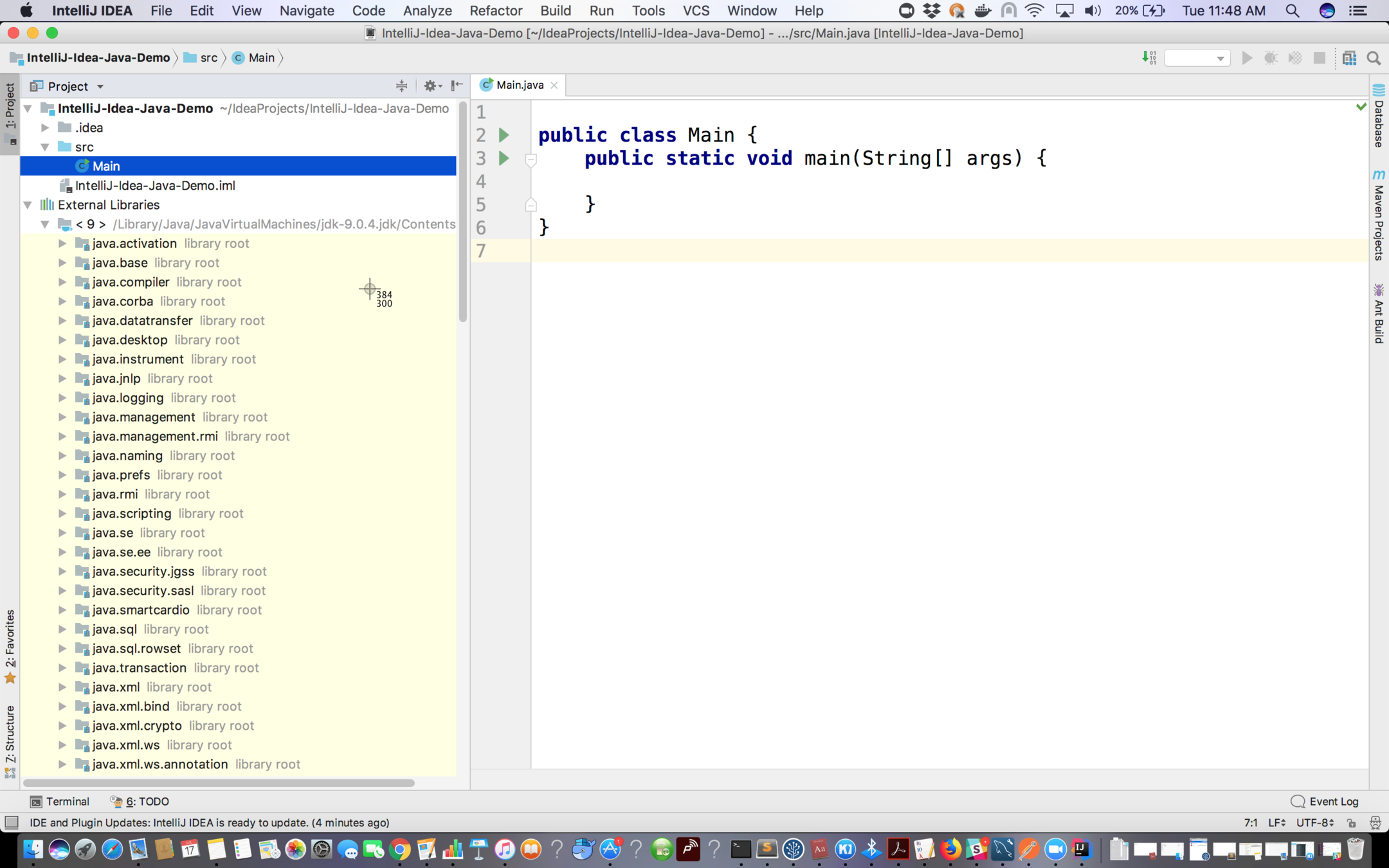
Task: Close the Main.java tab
Action: point(554,85)
